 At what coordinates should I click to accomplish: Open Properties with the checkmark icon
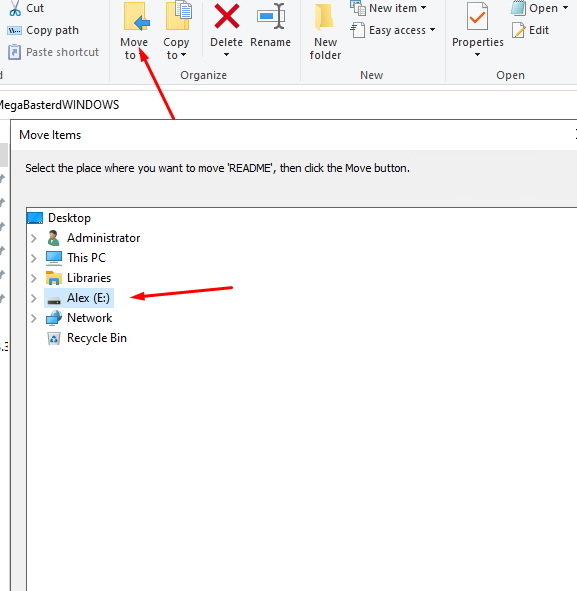pyautogui.click(x=477, y=16)
